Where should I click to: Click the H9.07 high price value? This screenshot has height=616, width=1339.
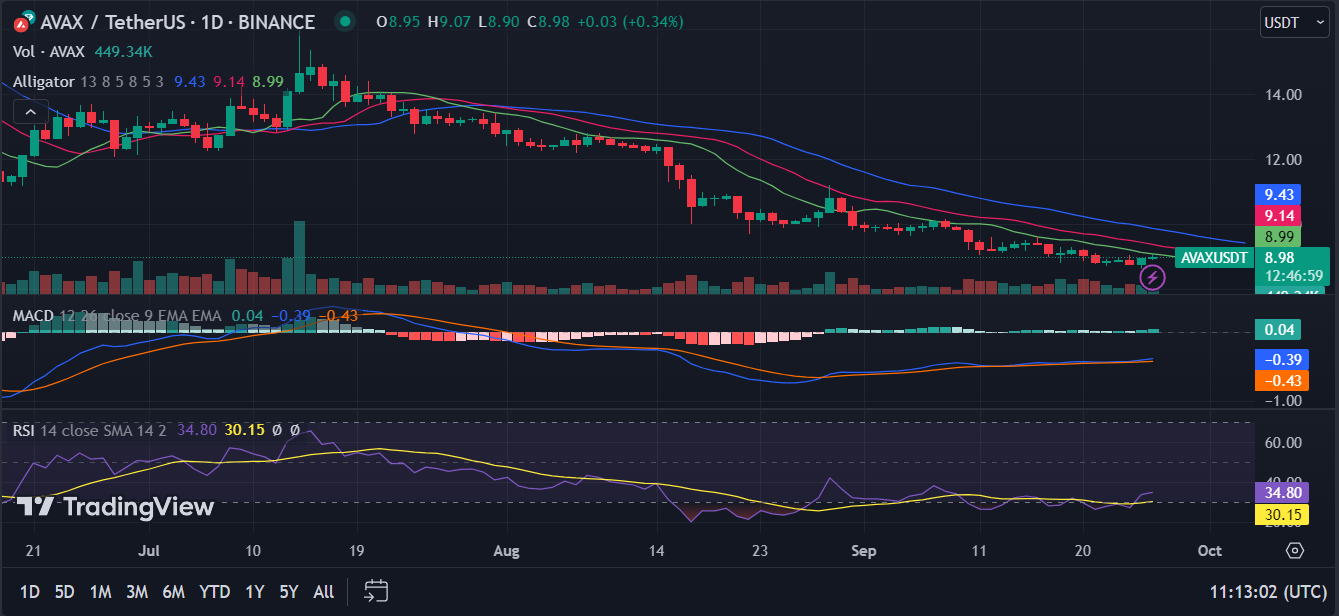[x=449, y=21]
